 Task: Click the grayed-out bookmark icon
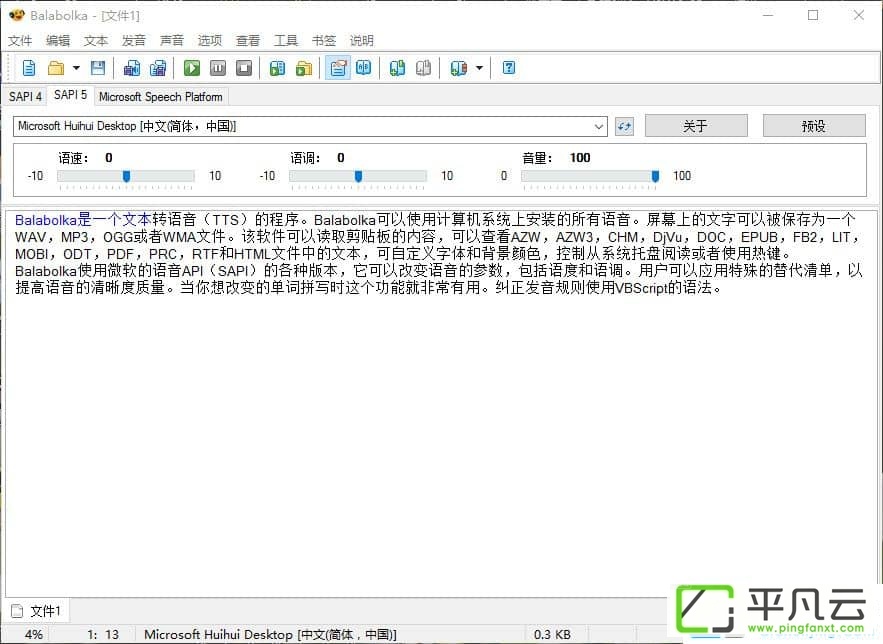(x=423, y=68)
